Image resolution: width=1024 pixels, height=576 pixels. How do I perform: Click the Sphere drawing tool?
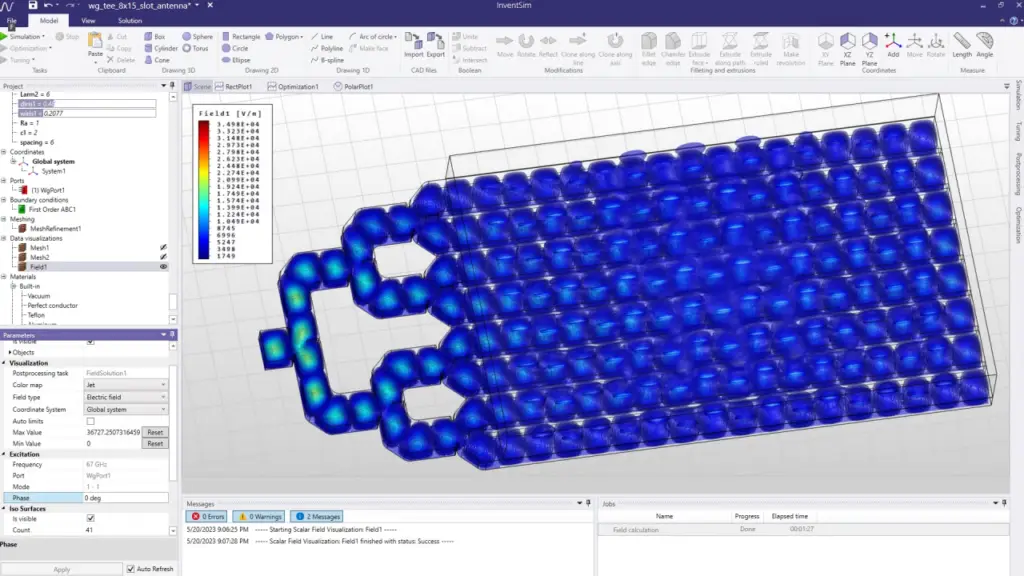[x=196, y=37]
